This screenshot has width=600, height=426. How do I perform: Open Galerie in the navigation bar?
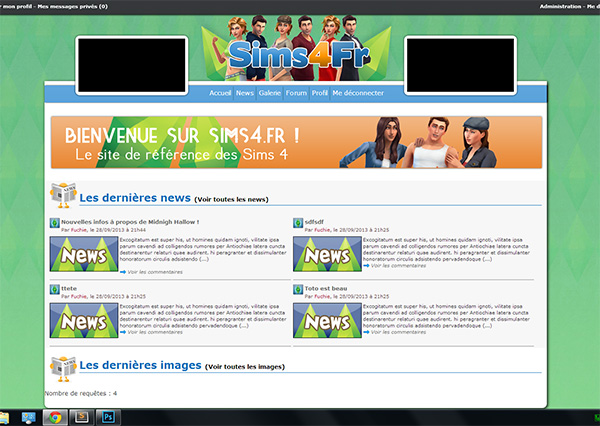click(x=270, y=93)
